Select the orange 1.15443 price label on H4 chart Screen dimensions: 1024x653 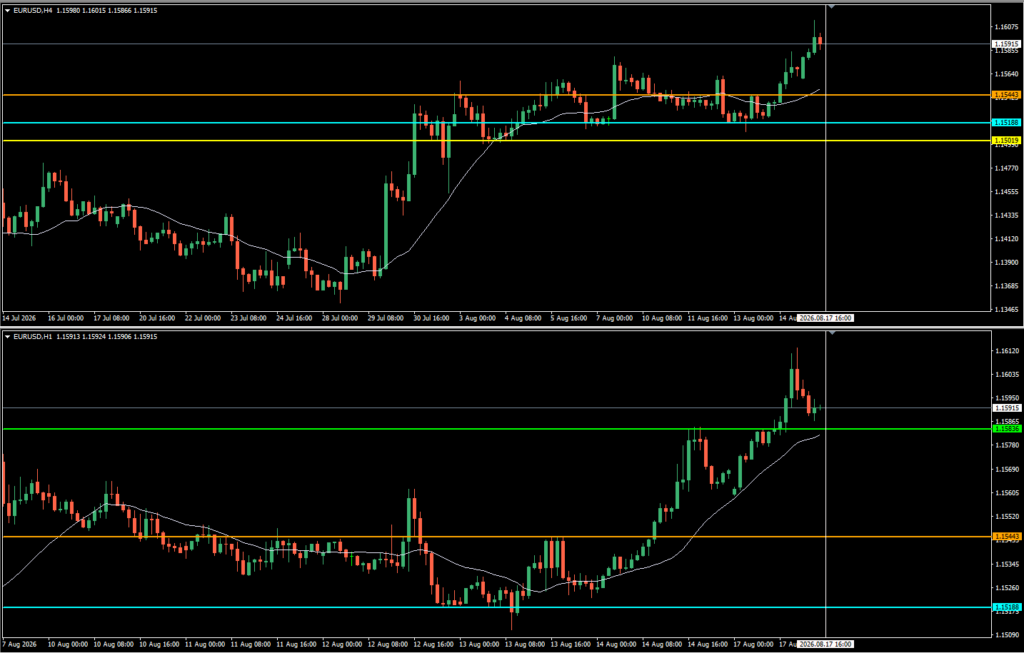coord(1006,95)
